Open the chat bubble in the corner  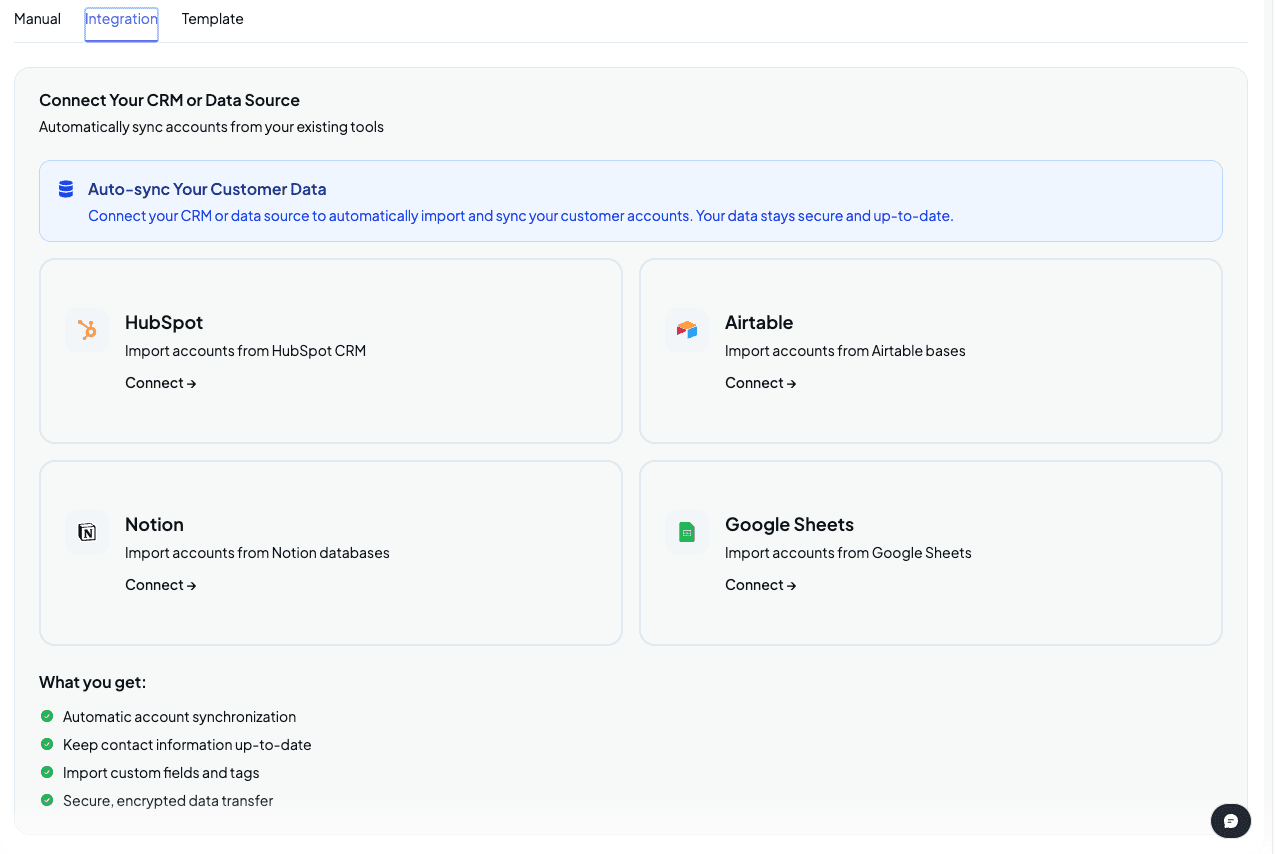[1230, 821]
